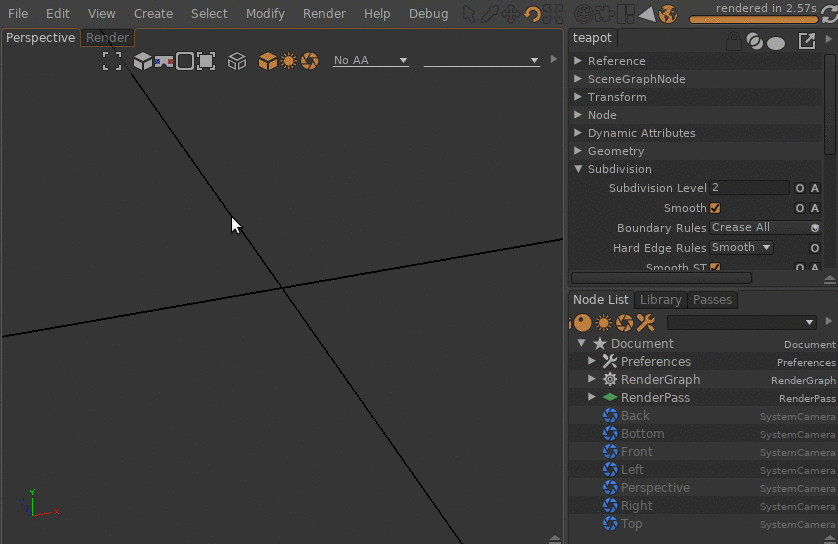Open the Render menu
The image size is (838, 544).
[323, 14]
